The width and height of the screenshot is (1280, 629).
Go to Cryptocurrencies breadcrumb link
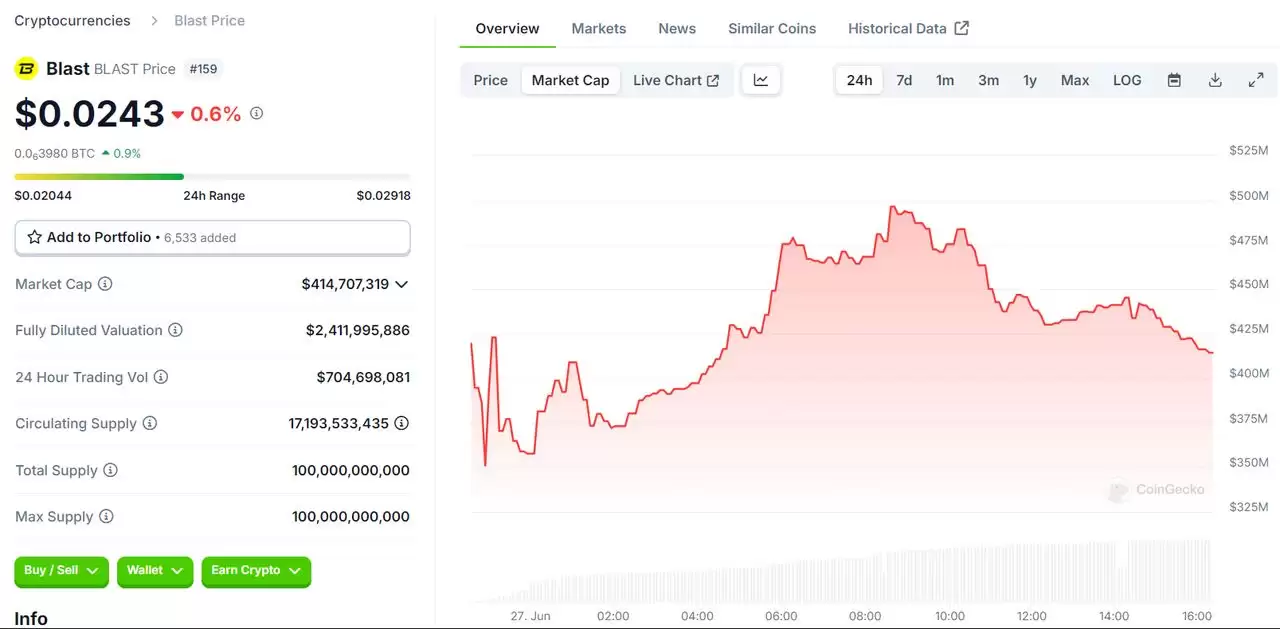point(72,20)
